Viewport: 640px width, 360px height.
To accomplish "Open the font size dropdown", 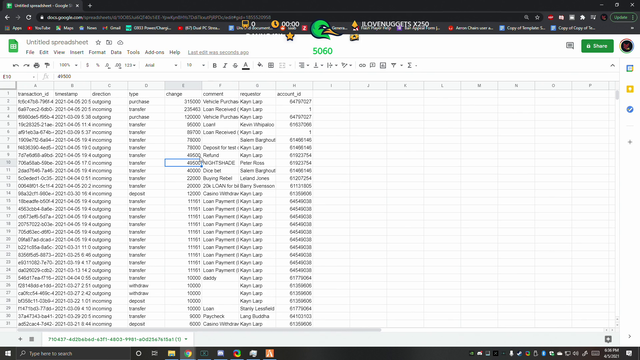I will click(x=196, y=65).
